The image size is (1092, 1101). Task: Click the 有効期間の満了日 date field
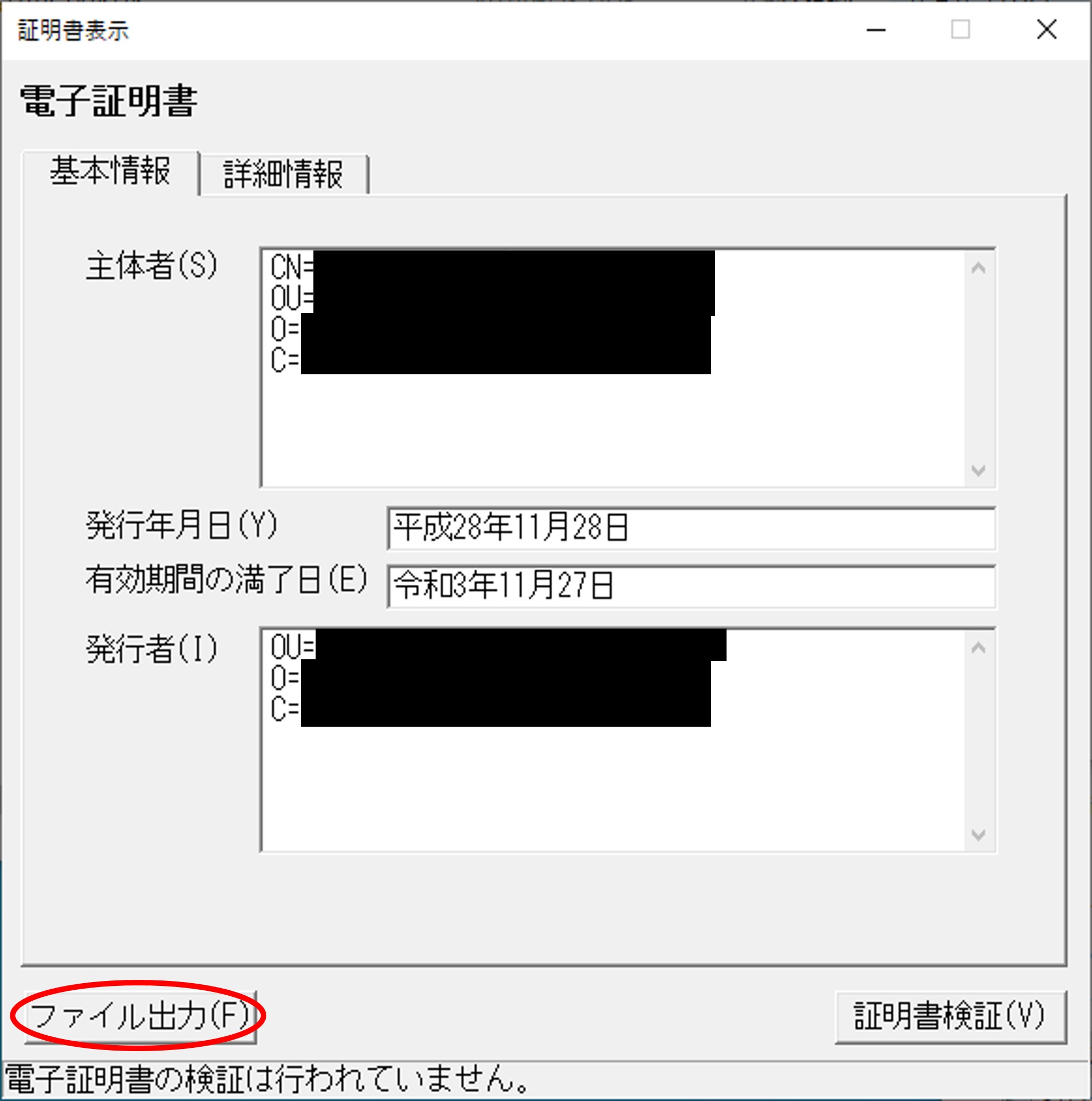coord(691,586)
